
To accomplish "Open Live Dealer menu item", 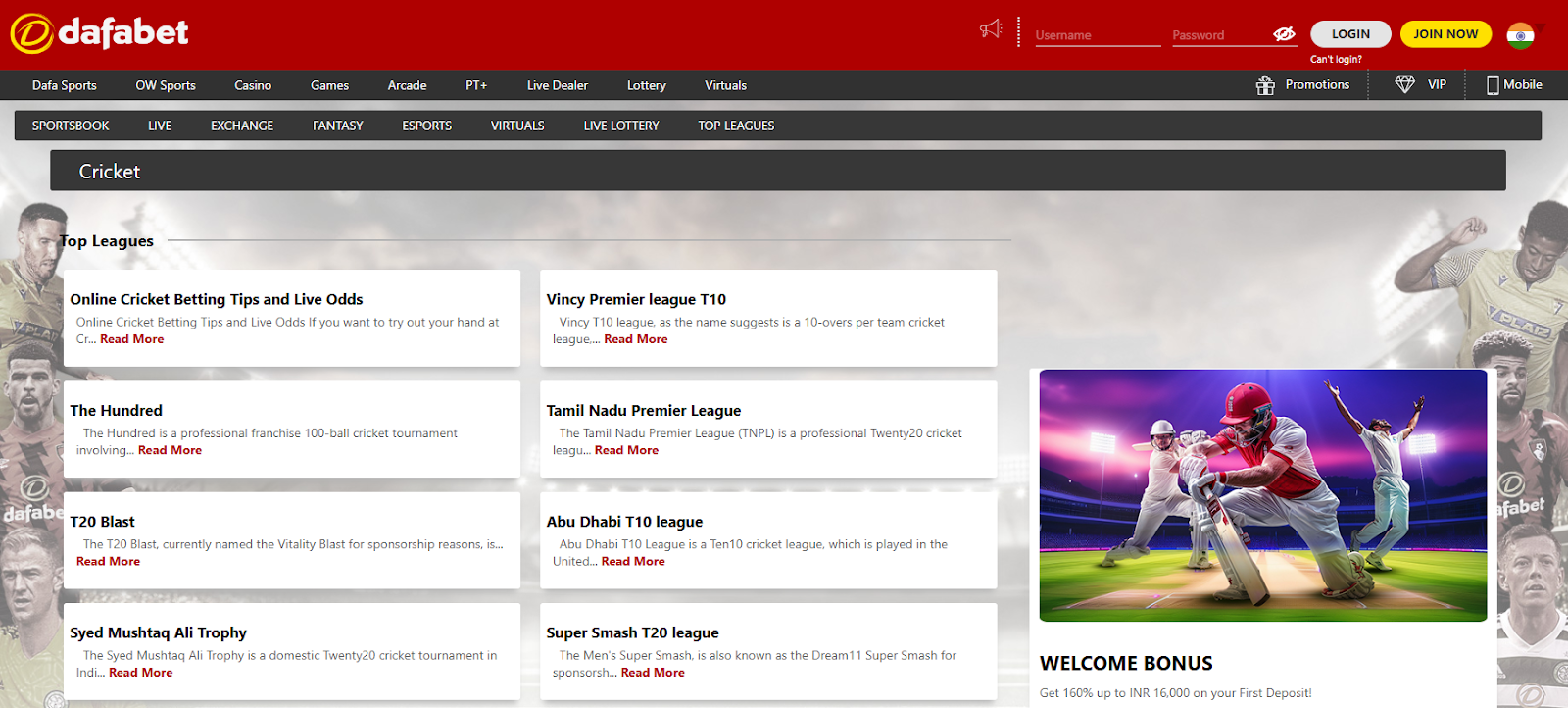I will (558, 85).
